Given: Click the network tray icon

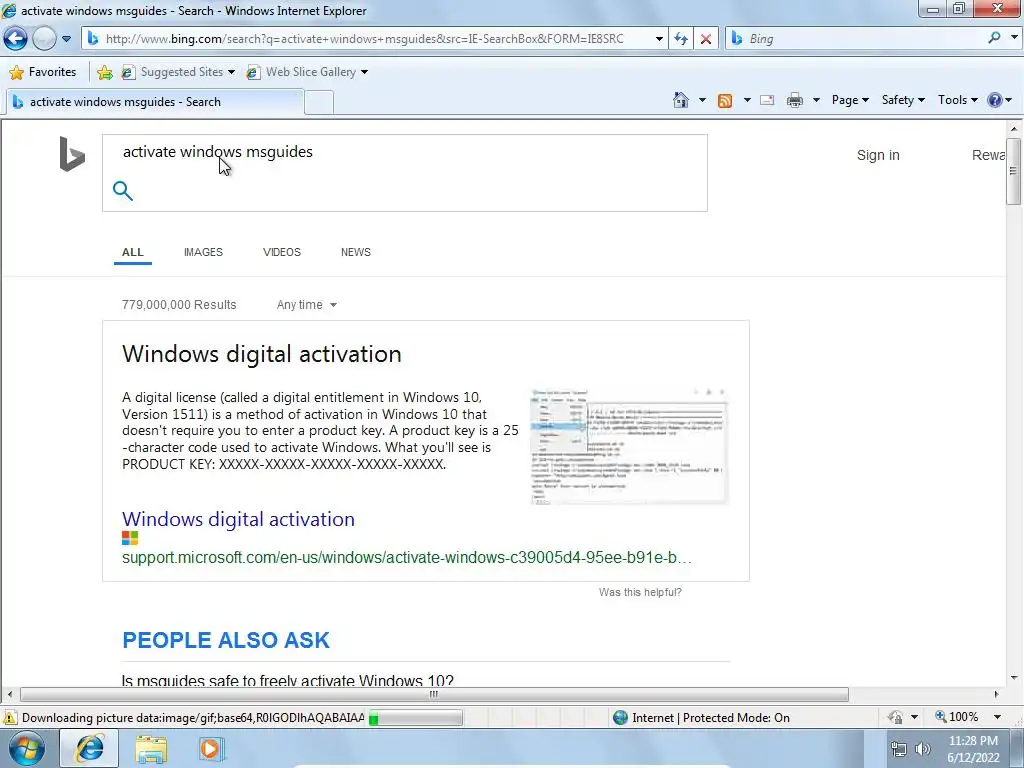Looking at the screenshot, I should point(899,749).
